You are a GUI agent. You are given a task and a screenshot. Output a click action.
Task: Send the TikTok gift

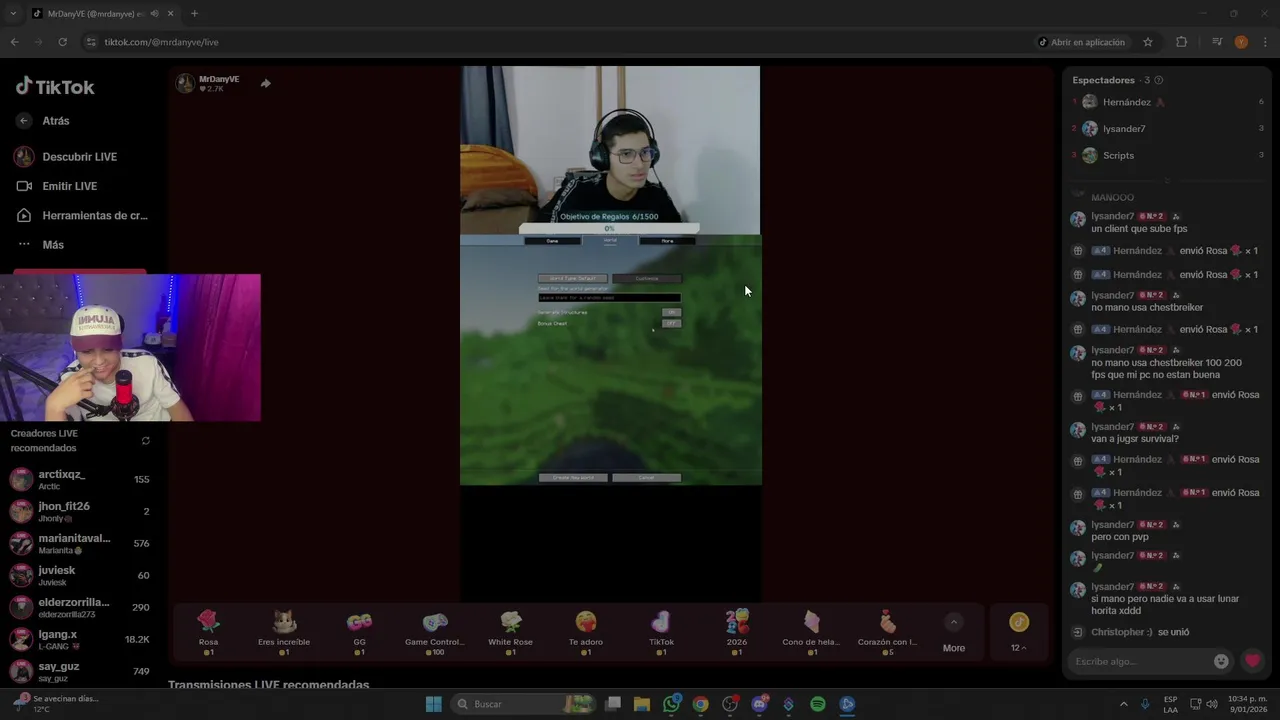click(x=661, y=632)
